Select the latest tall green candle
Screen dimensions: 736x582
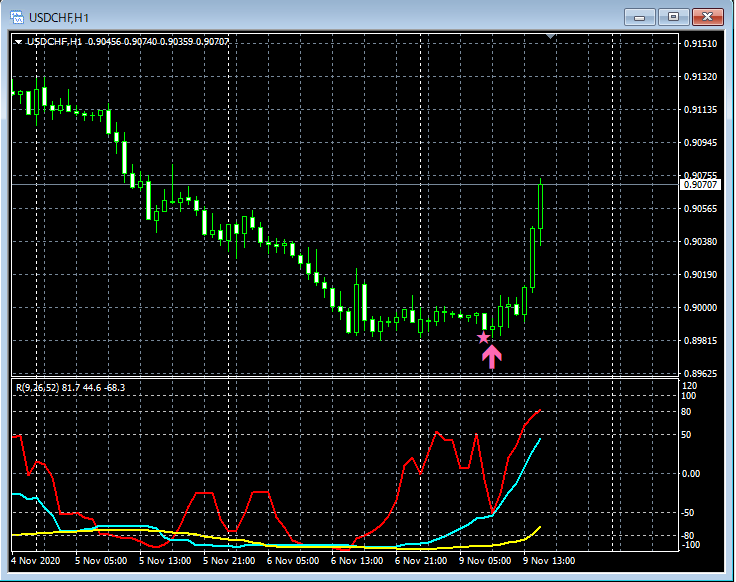541,207
